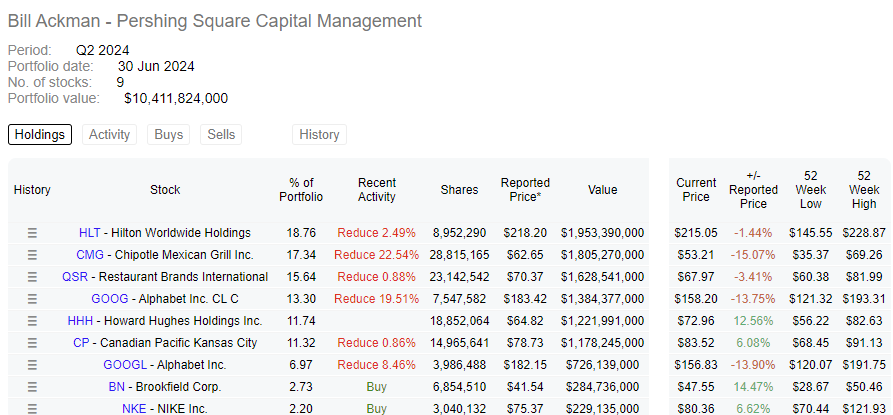
Task: Open the QSR ticker link
Action: tap(75, 277)
